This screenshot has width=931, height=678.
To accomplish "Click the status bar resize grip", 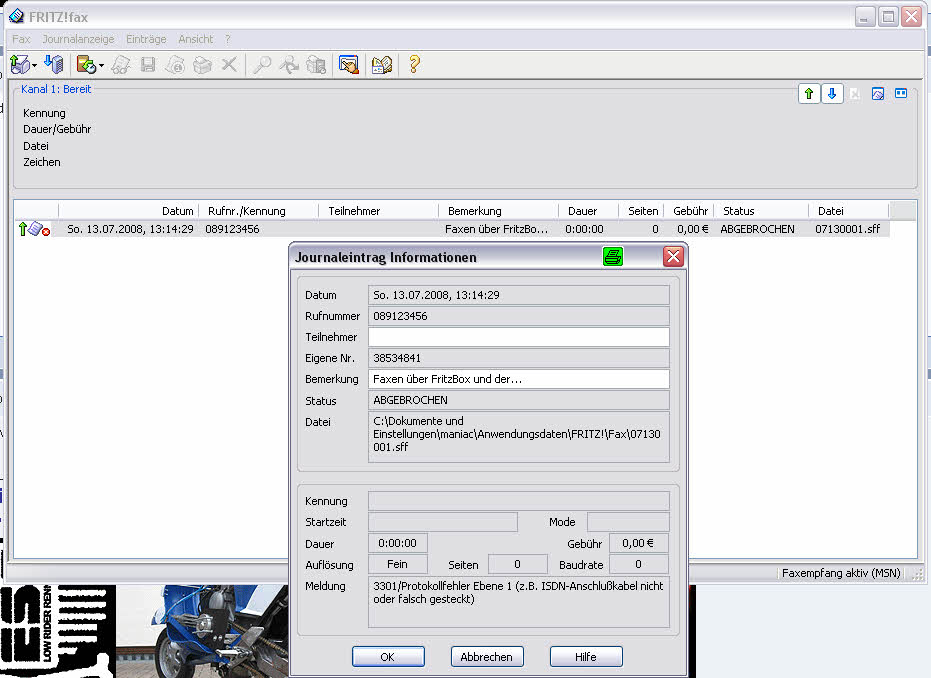I will pyautogui.click(x=917, y=574).
